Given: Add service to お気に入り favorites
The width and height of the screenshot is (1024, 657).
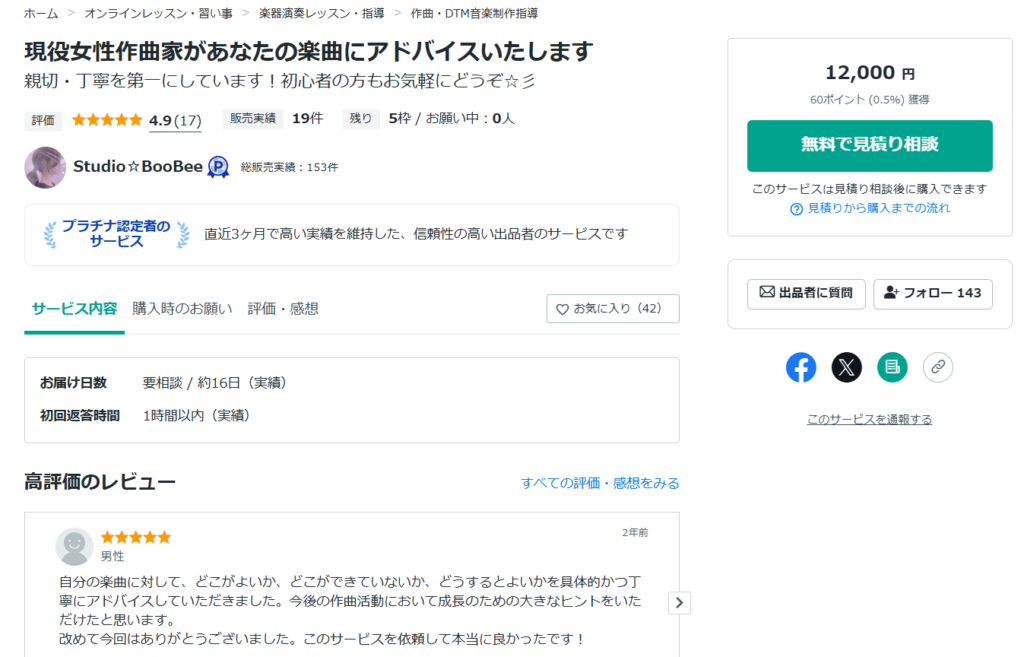Looking at the screenshot, I should [x=613, y=309].
